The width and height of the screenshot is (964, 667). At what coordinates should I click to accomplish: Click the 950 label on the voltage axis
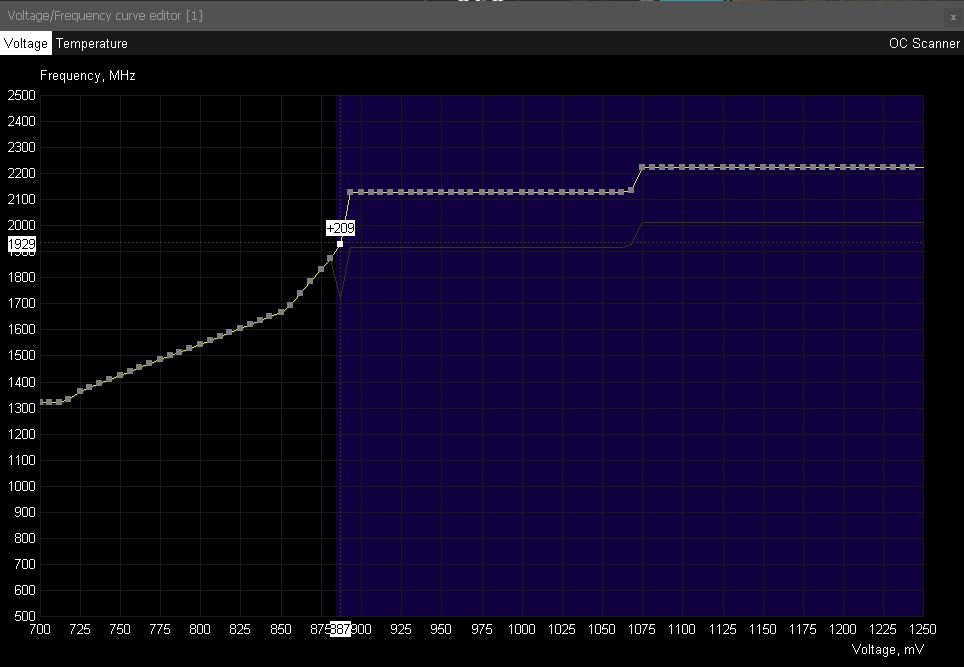click(x=441, y=629)
